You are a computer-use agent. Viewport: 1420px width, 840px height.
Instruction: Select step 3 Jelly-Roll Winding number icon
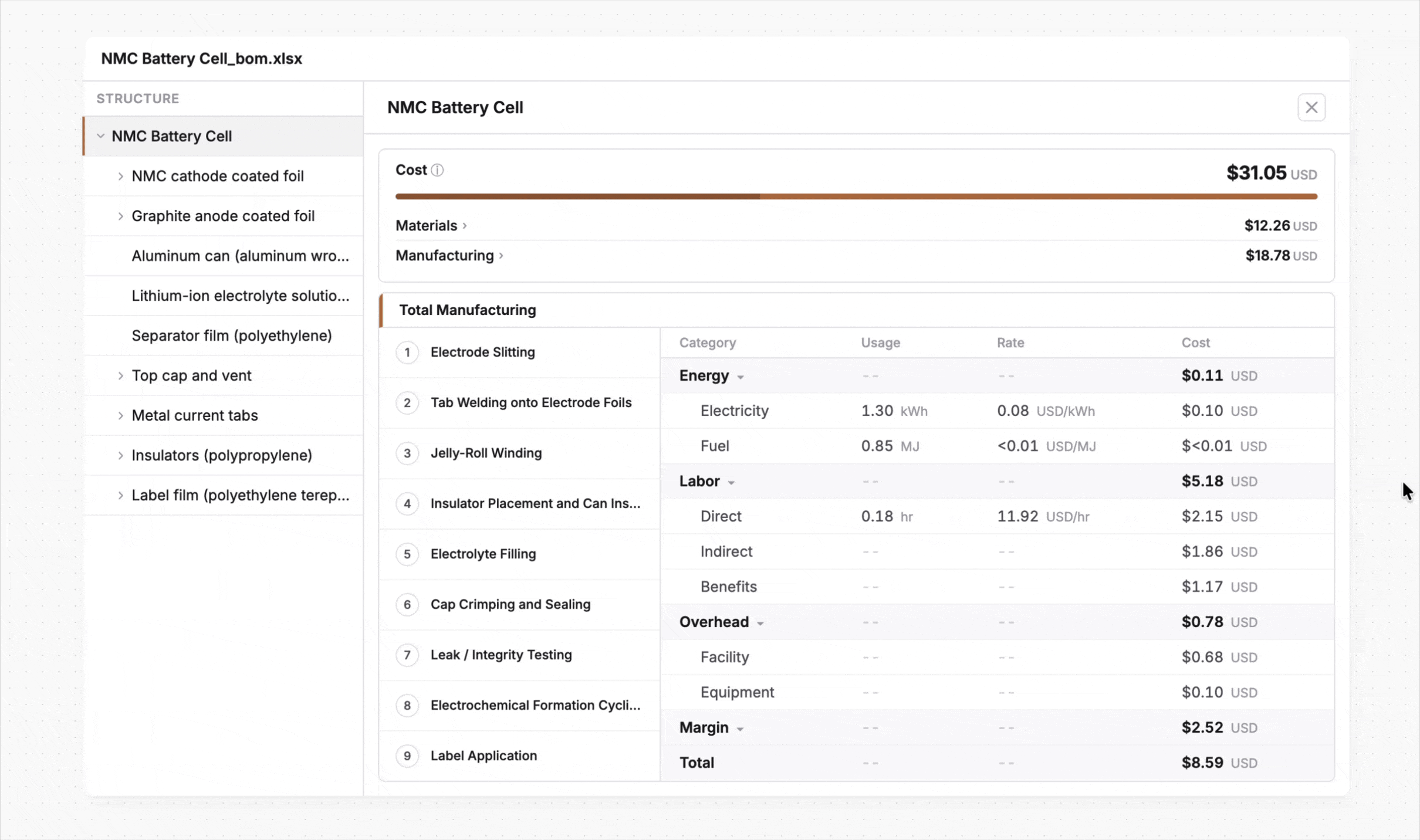(407, 453)
